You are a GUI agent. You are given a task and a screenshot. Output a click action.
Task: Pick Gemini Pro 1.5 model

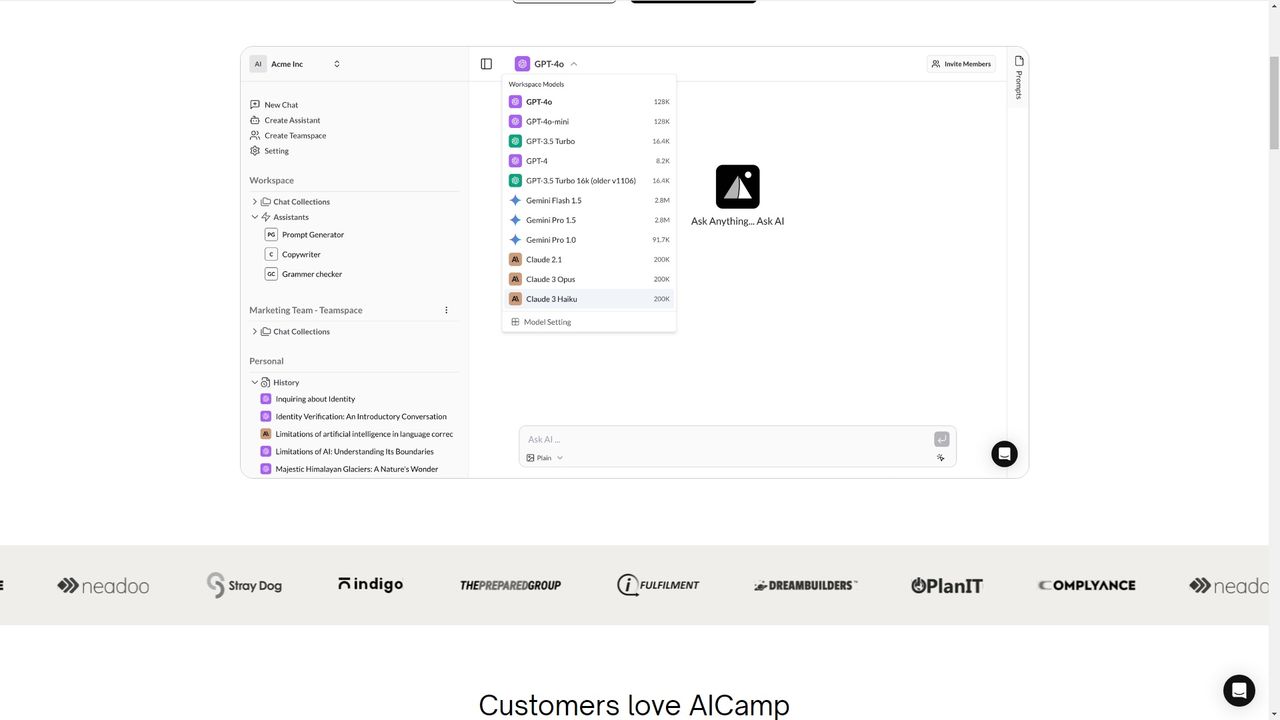[x=589, y=220]
